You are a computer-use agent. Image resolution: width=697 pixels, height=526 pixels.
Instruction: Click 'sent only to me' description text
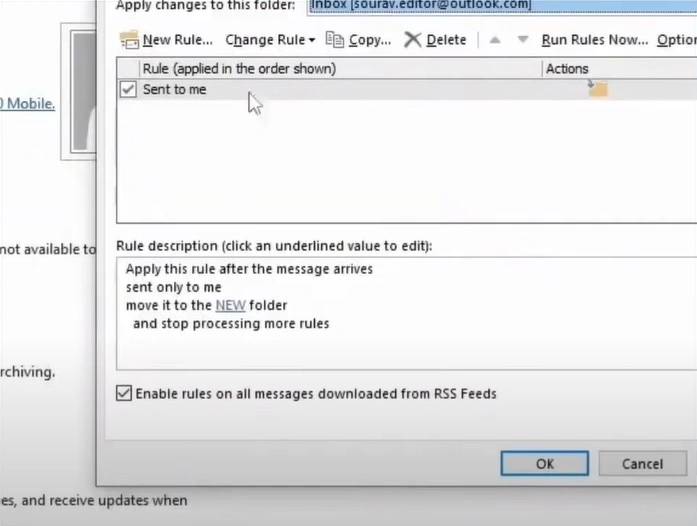[x=173, y=287]
